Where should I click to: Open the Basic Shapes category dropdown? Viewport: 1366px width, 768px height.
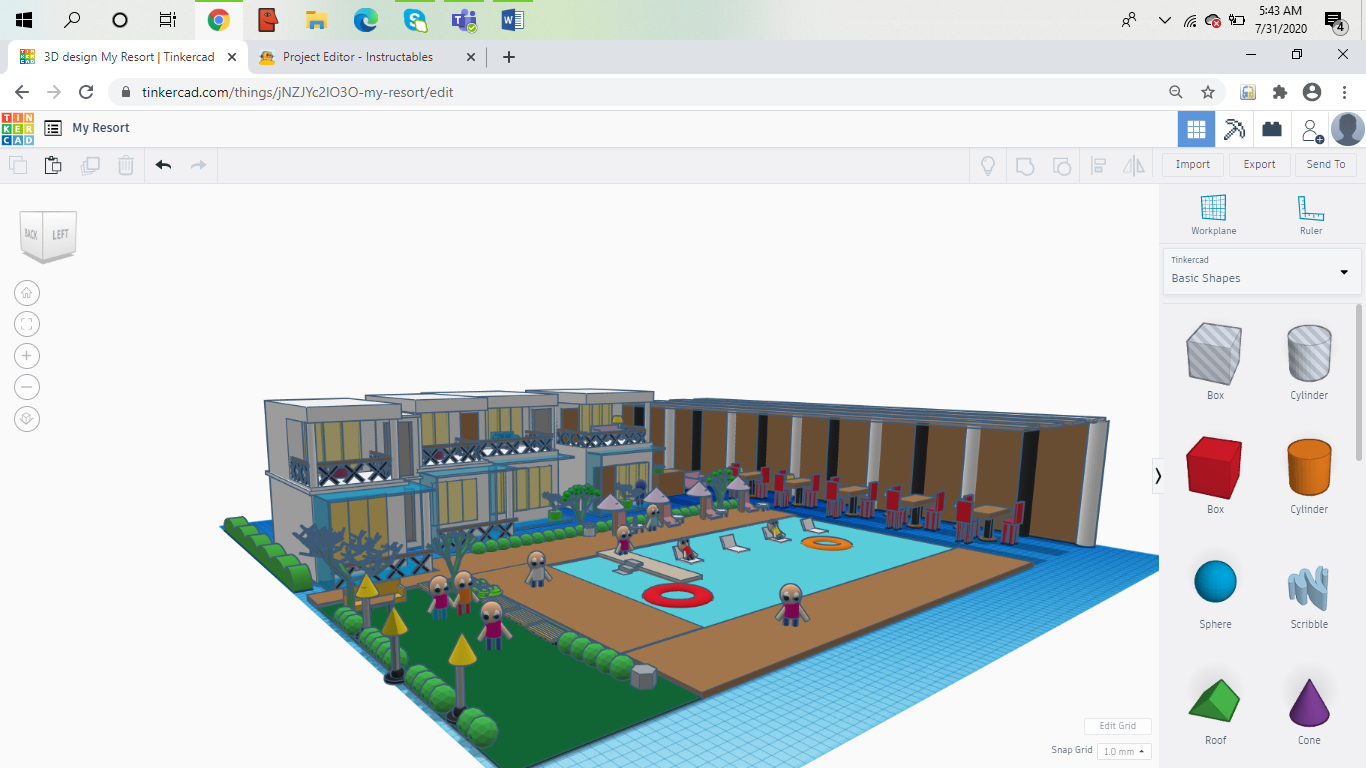(x=1261, y=271)
